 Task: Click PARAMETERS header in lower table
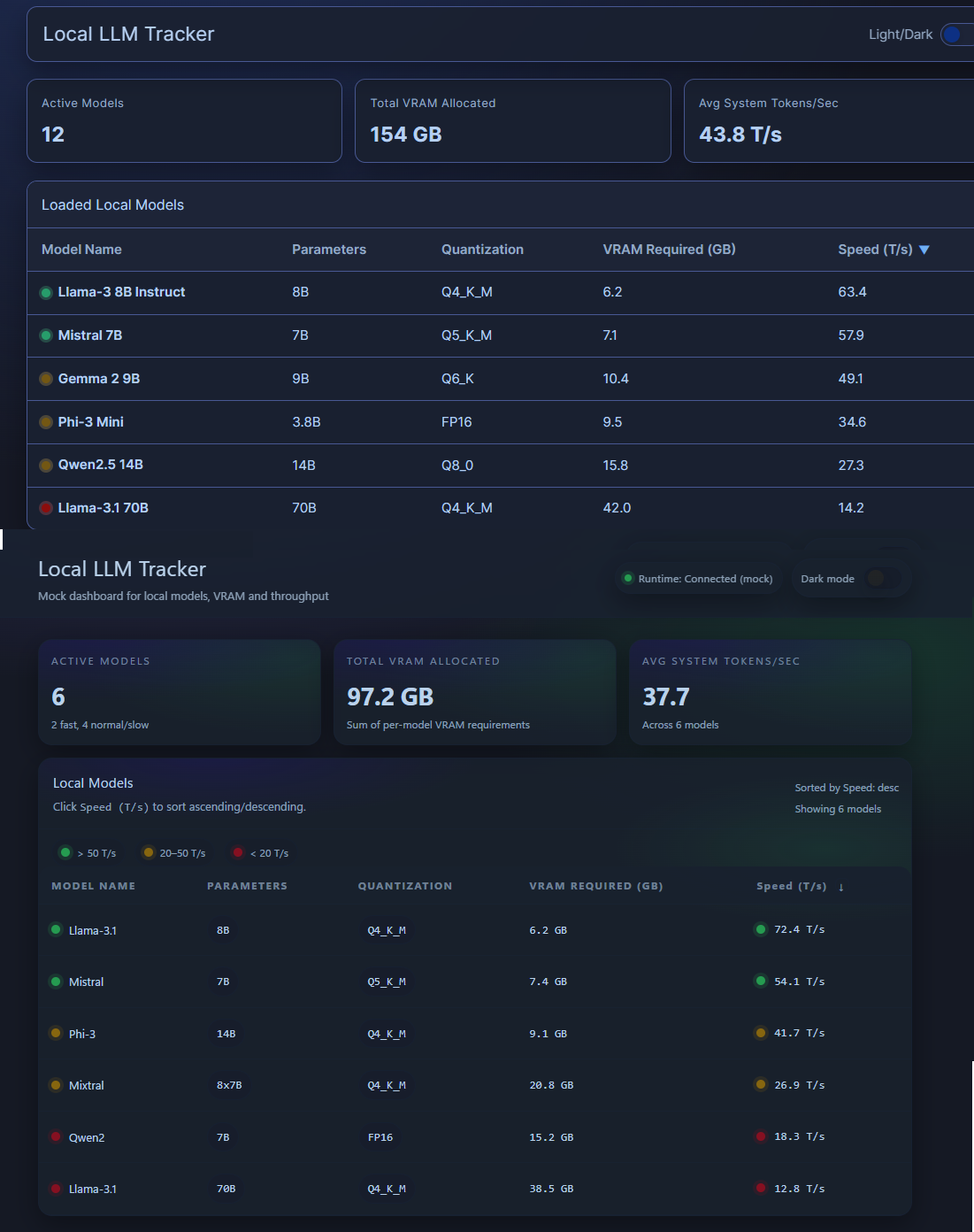tap(248, 886)
